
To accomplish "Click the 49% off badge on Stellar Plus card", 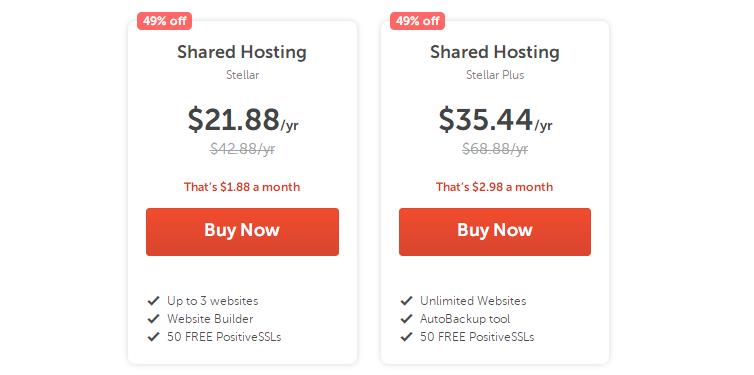I will [x=417, y=21].
